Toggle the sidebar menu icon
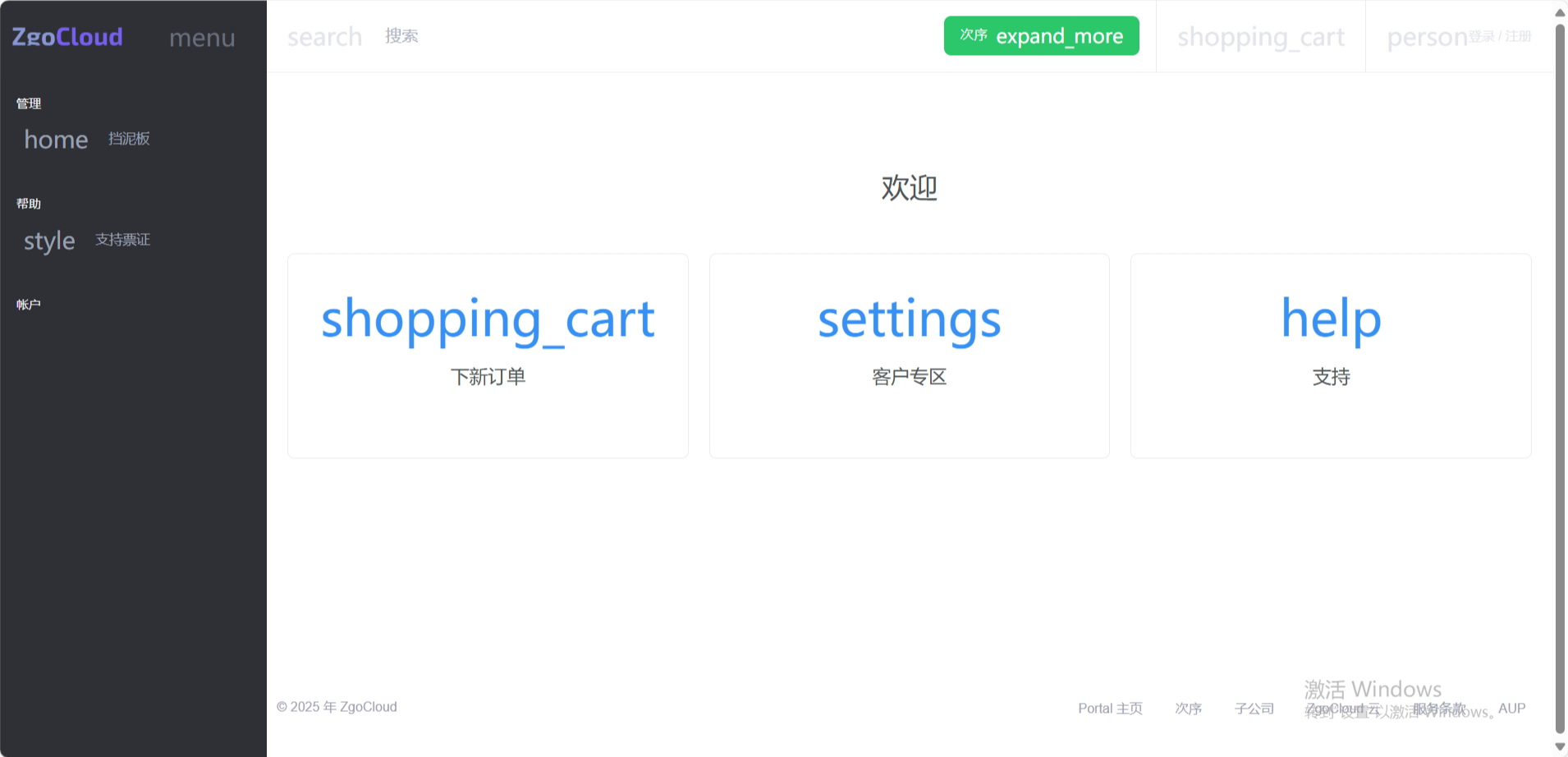This screenshot has width=1568, height=757. coord(202,38)
